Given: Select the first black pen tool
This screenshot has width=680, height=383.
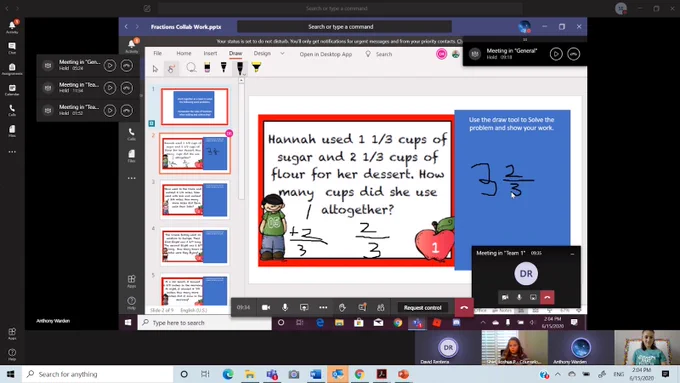Looking at the screenshot, I should tap(223, 67).
